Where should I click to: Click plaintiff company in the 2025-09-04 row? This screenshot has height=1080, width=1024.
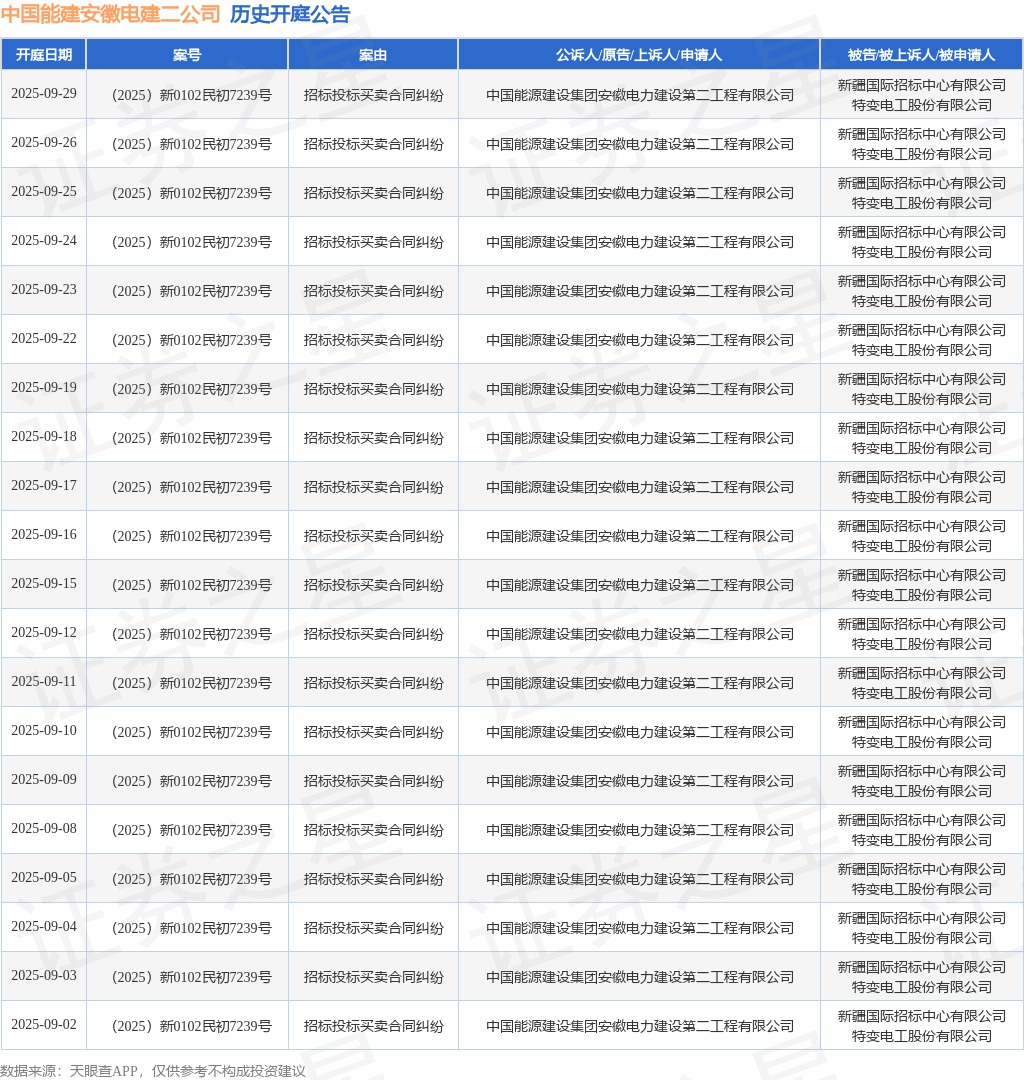tap(640, 927)
